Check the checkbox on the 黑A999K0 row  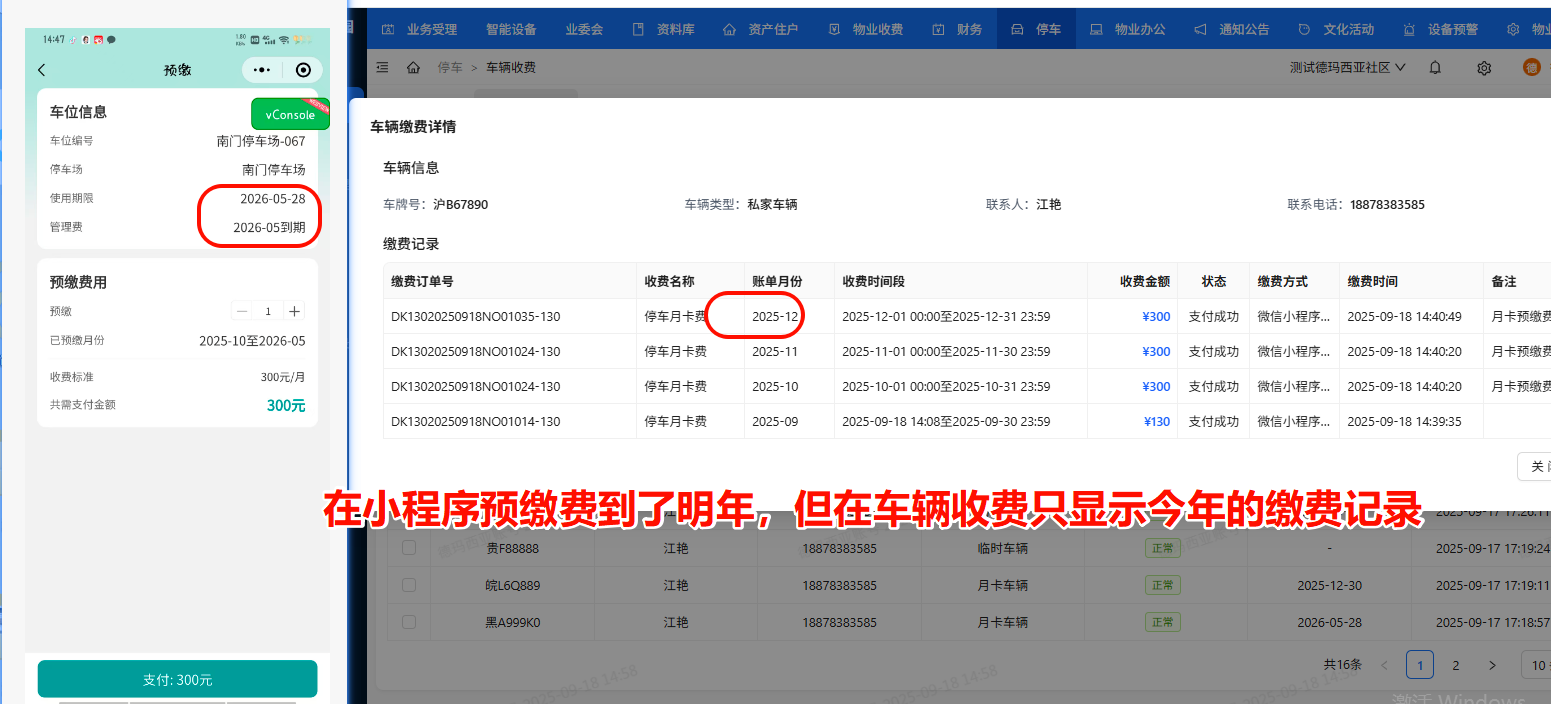(408, 621)
